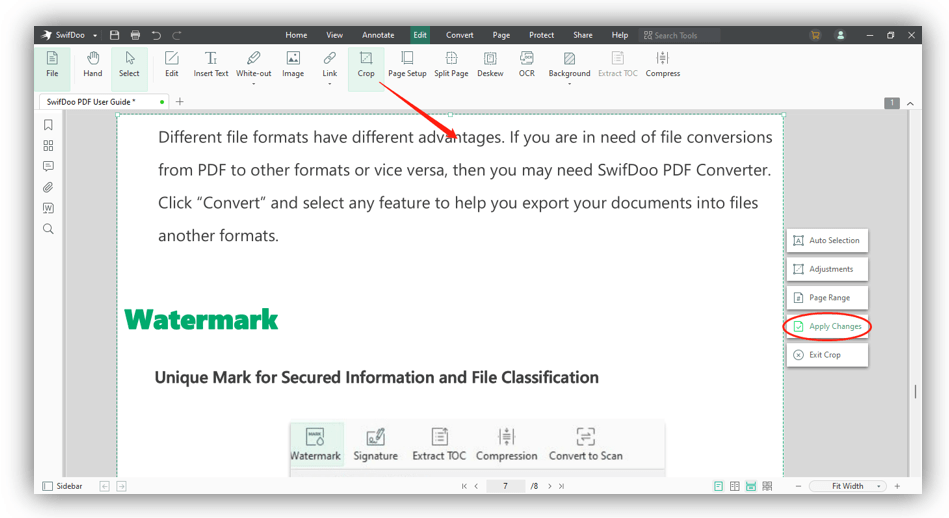The height and width of the screenshot is (518, 949).
Task: Open the attachments panel
Action: click(x=48, y=188)
